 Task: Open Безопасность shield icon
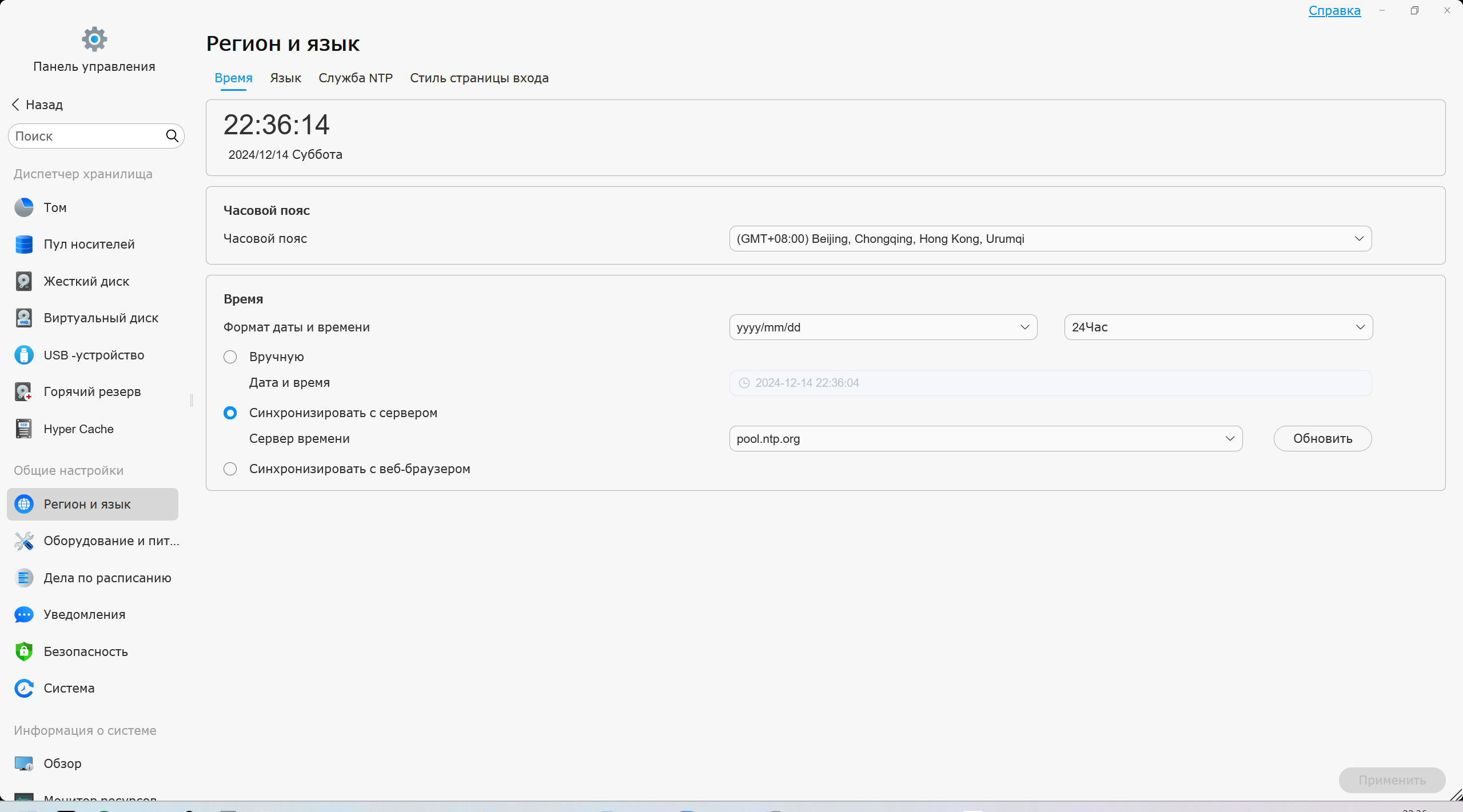click(24, 651)
